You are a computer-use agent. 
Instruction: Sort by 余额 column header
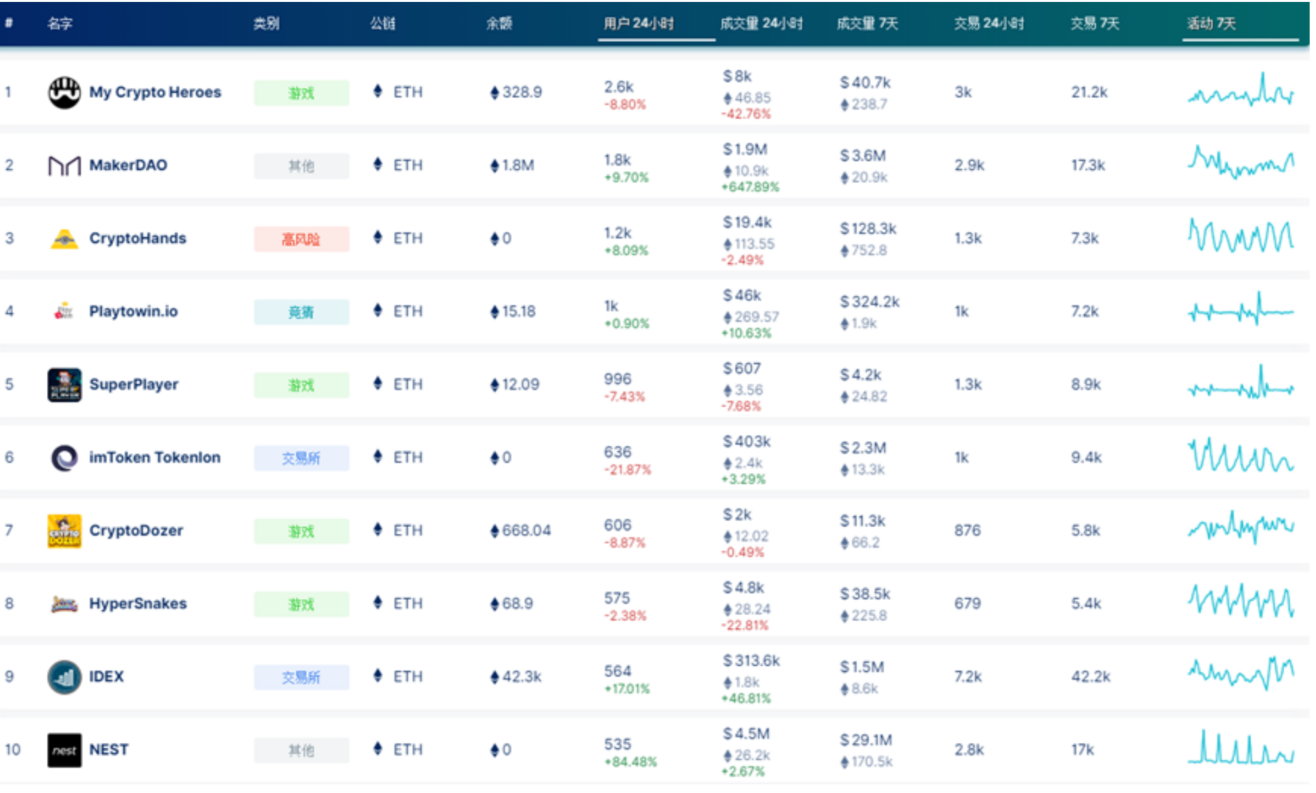[x=499, y=23]
